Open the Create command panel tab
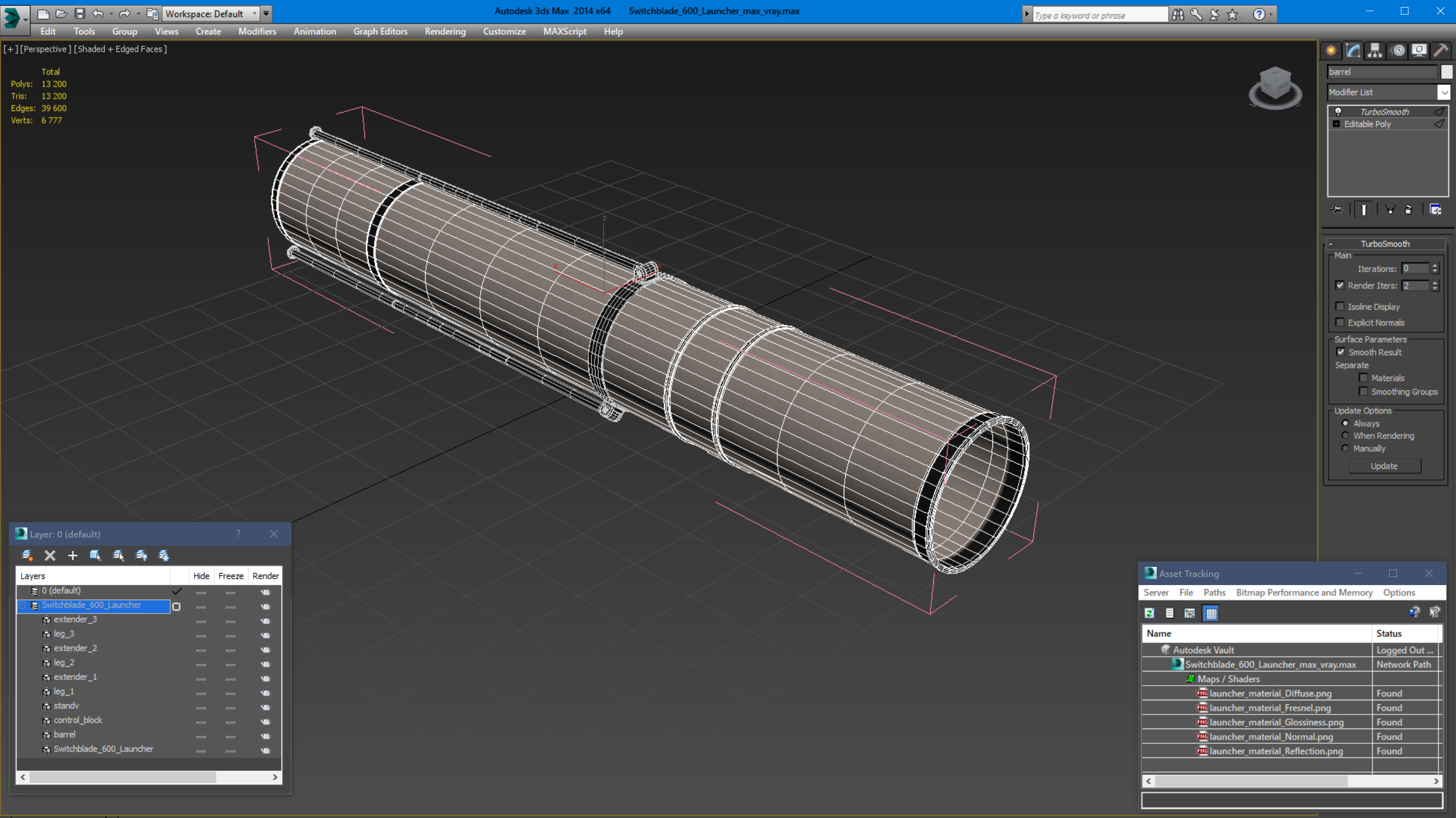 click(x=1331, y=51)
